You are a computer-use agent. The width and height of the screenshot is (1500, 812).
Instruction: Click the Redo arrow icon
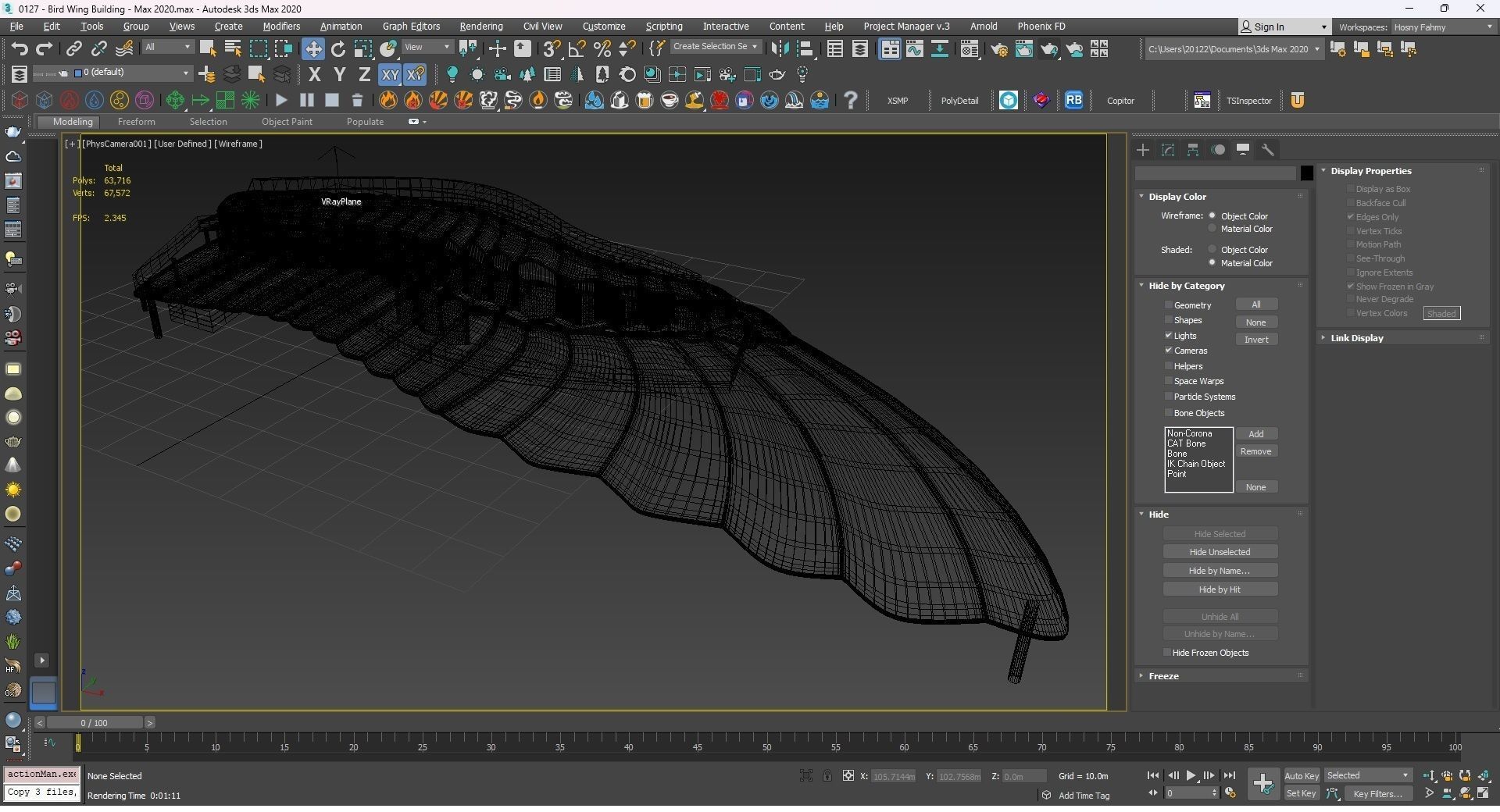coord(45,48)
